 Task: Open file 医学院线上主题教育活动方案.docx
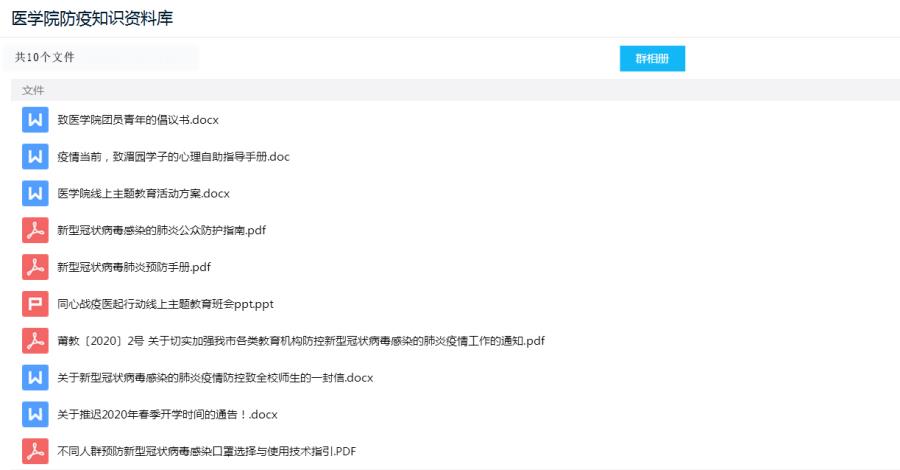(143, 193)
